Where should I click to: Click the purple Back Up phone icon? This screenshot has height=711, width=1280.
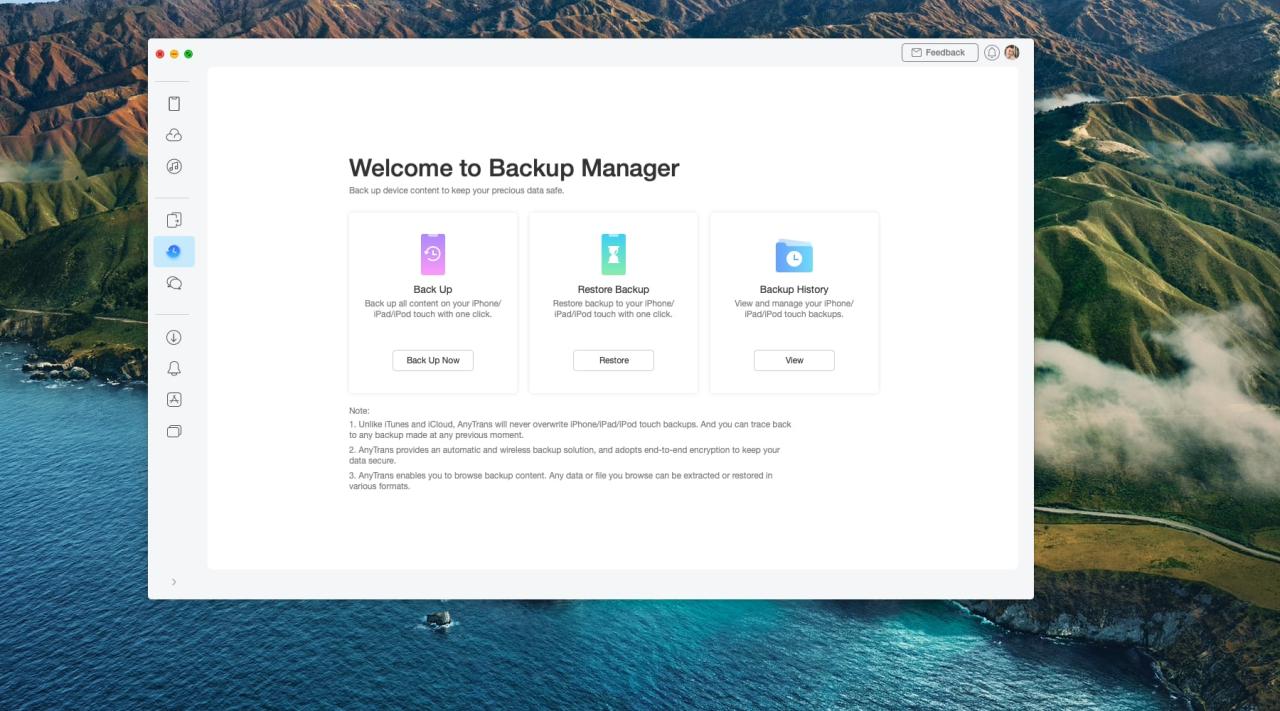(x=433, y=255)
